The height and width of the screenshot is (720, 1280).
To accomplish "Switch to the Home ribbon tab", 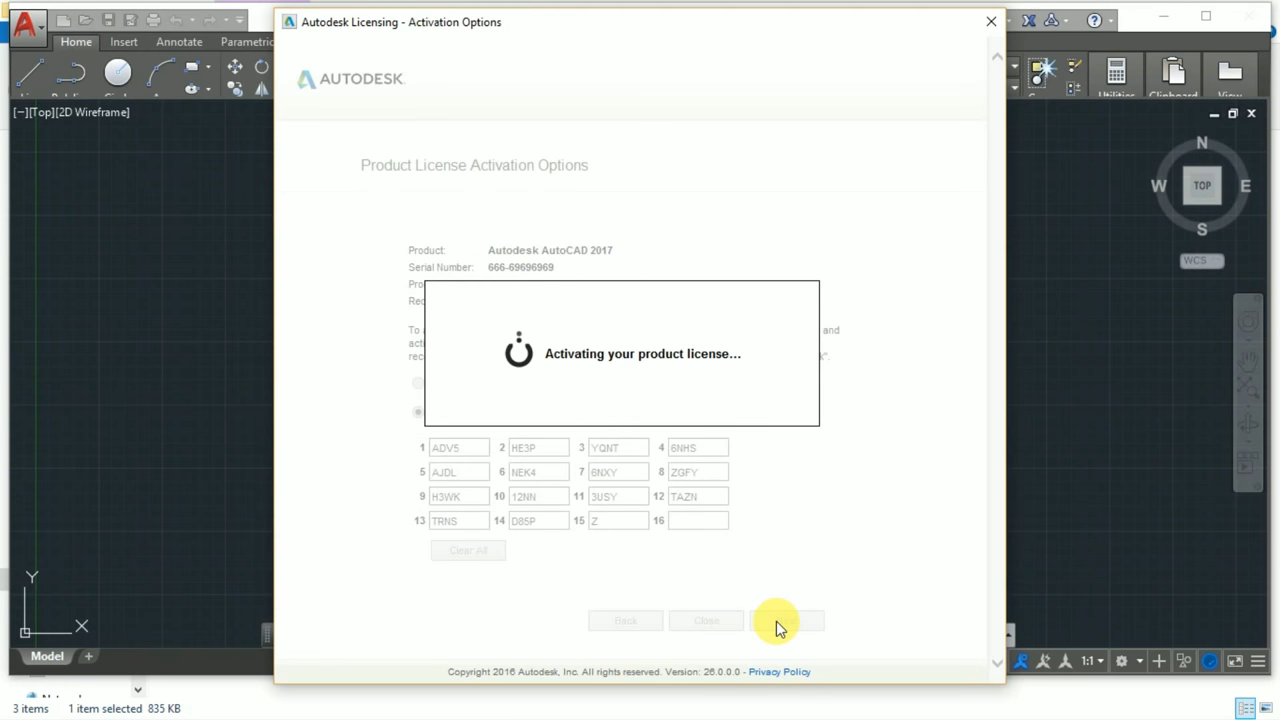I will (x=76, y=42).
